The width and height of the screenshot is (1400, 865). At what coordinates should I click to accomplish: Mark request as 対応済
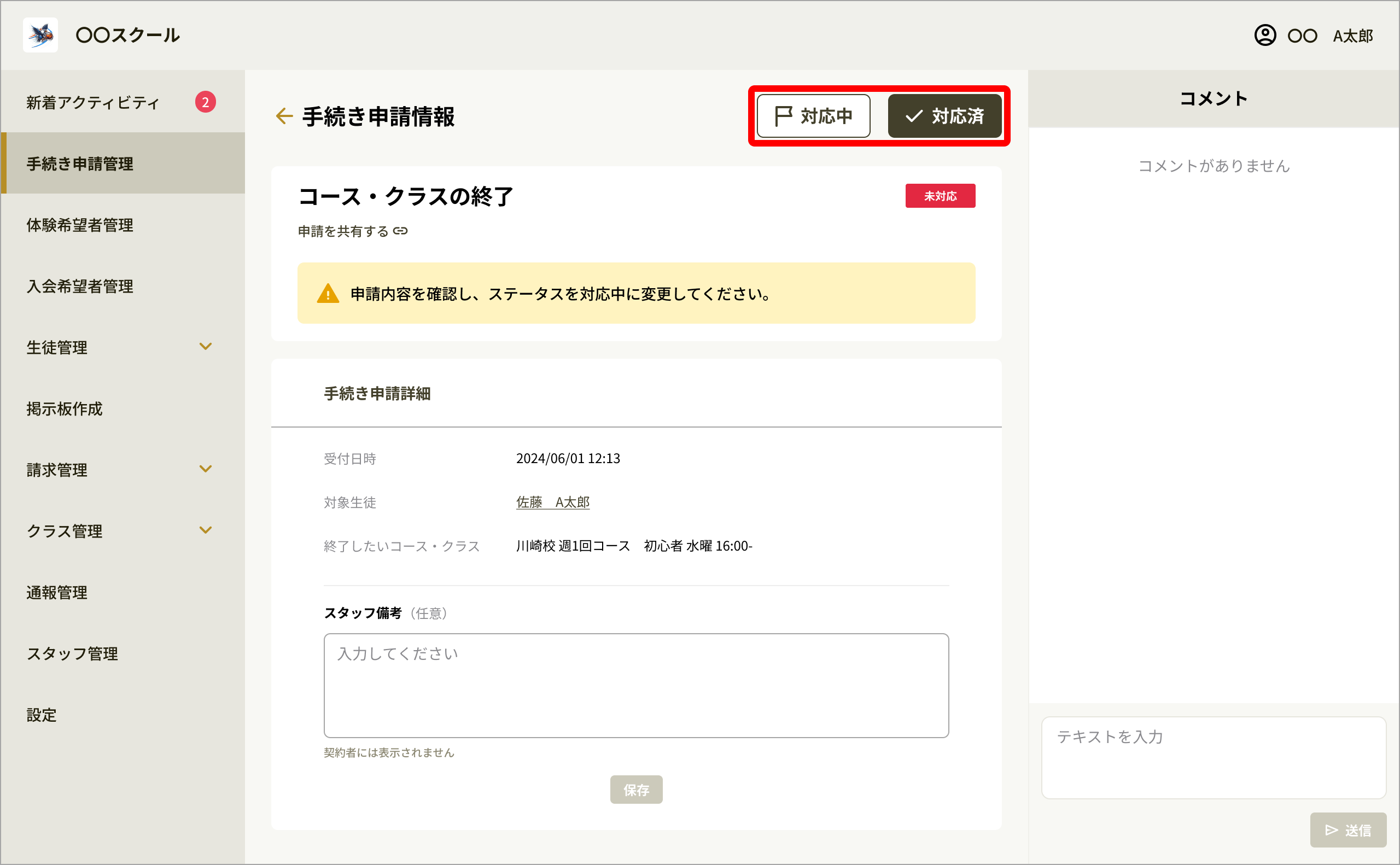pos(944,116)
